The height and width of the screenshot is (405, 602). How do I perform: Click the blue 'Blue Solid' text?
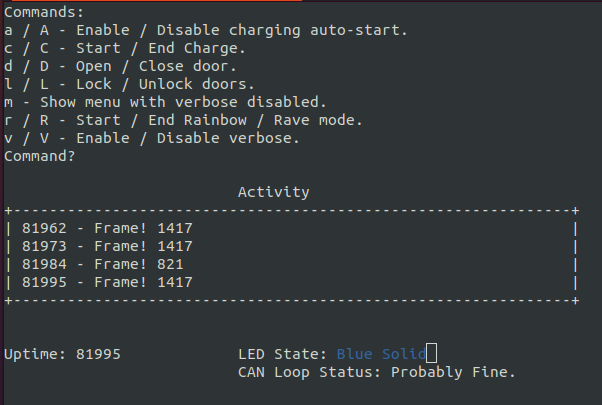tap(380, 354)
